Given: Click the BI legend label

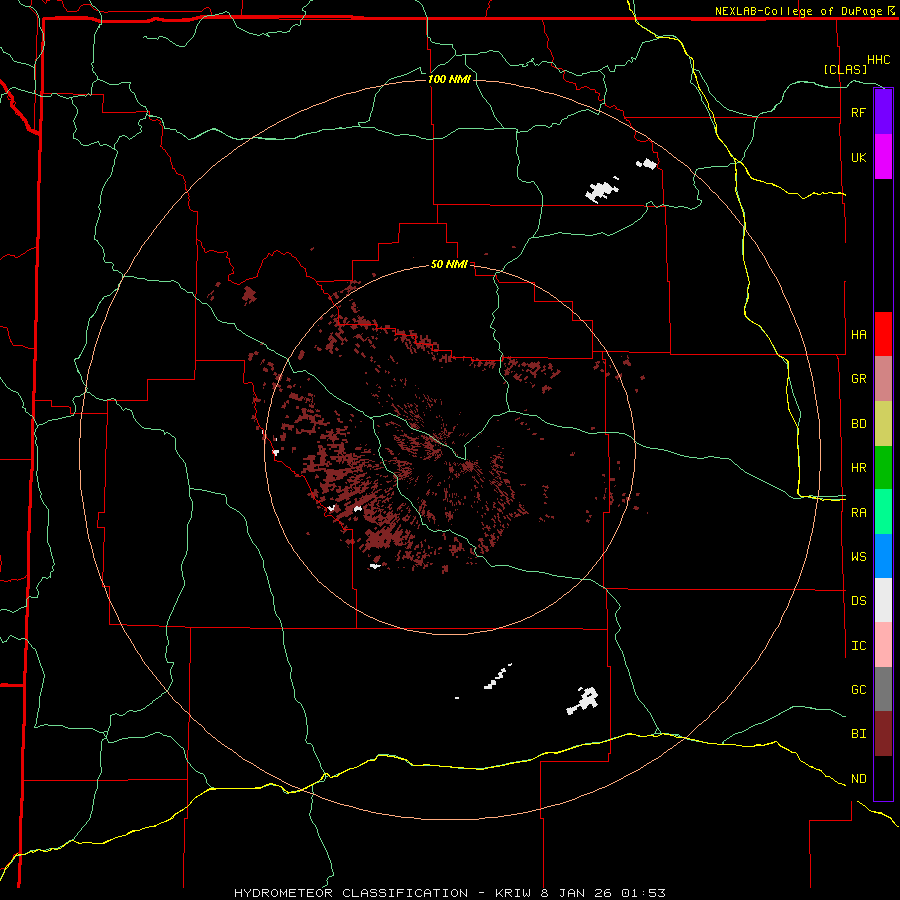Looking at the screenshot, I should tap(858, 734).
